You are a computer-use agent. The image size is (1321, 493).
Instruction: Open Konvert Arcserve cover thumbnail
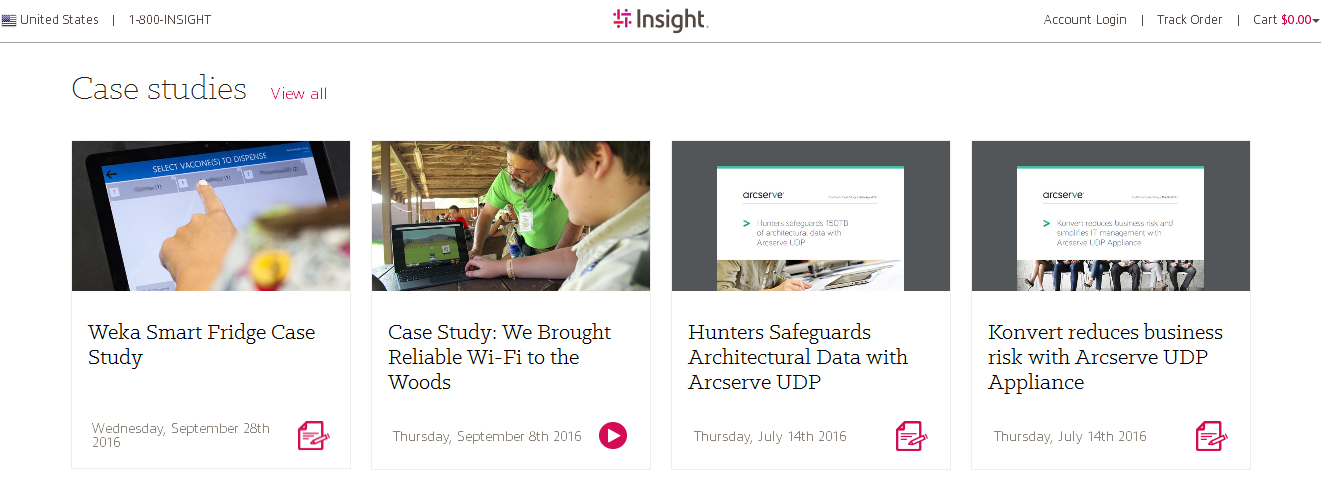click(1111, 216)
